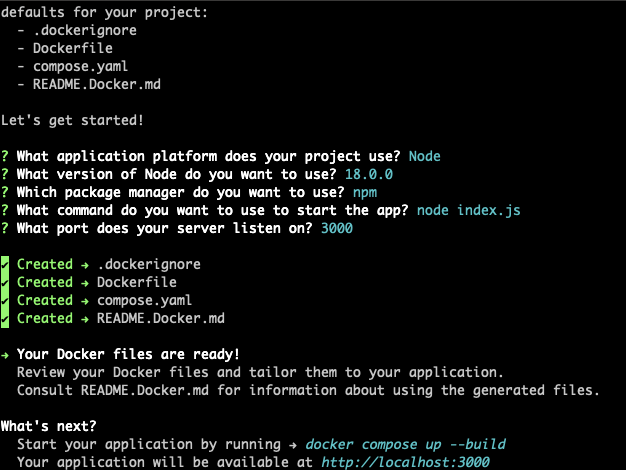Click the 18.0.0 version answer
Screen dimensions: 626x470
(369, 174)
